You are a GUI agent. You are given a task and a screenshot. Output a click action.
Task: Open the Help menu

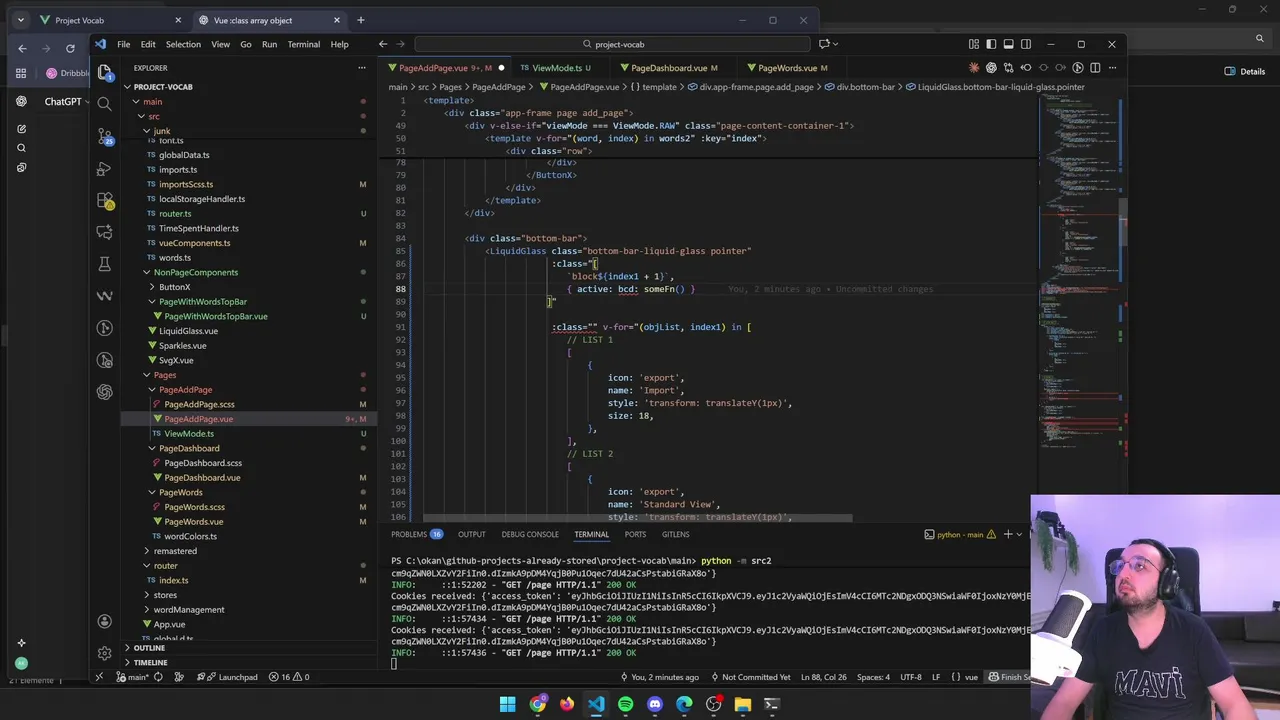(x=339, y=44)
